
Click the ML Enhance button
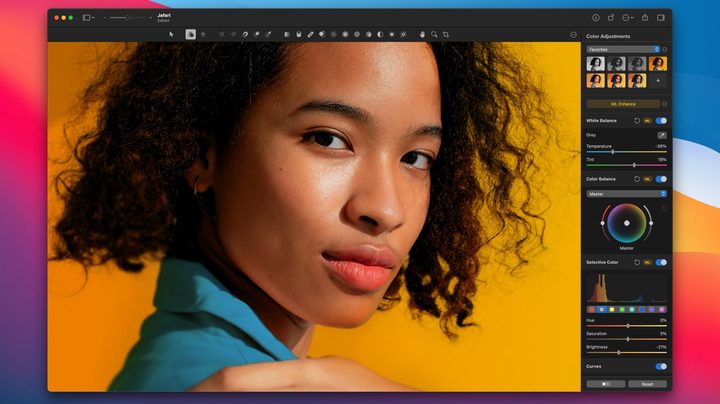point(623,104)
